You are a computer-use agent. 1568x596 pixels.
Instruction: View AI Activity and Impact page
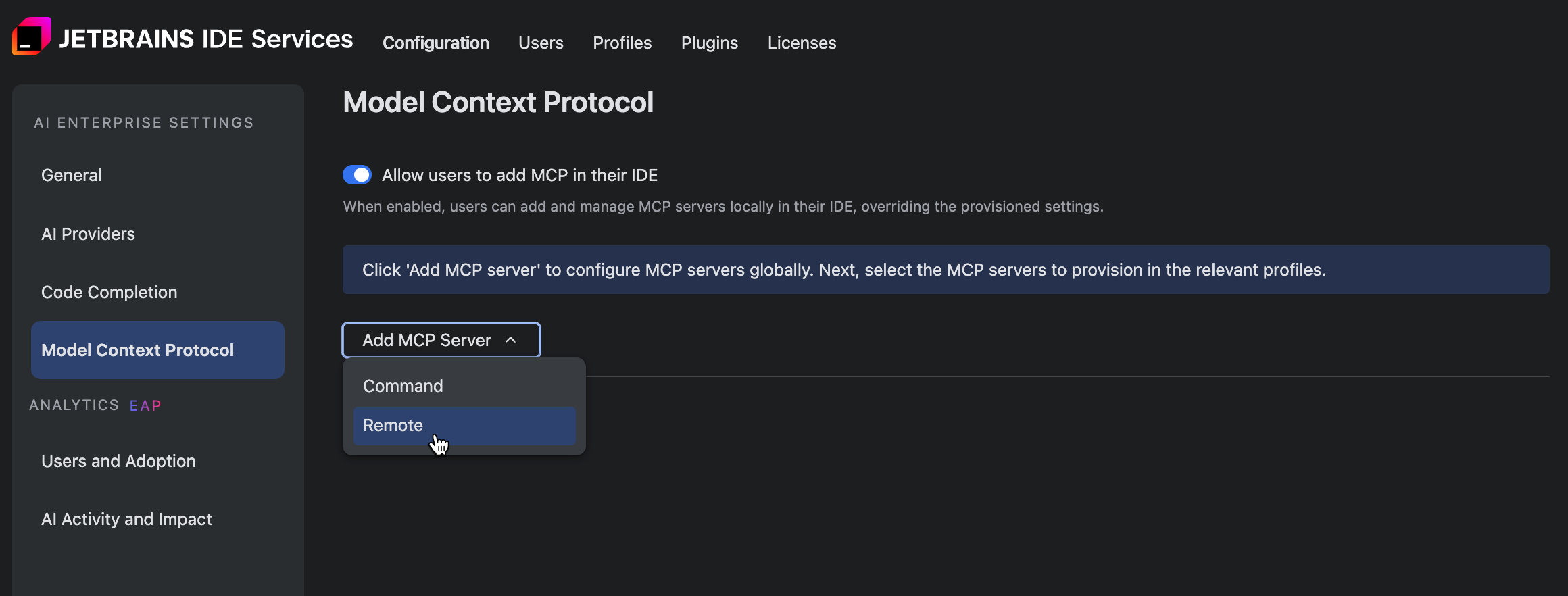[157, 519]
